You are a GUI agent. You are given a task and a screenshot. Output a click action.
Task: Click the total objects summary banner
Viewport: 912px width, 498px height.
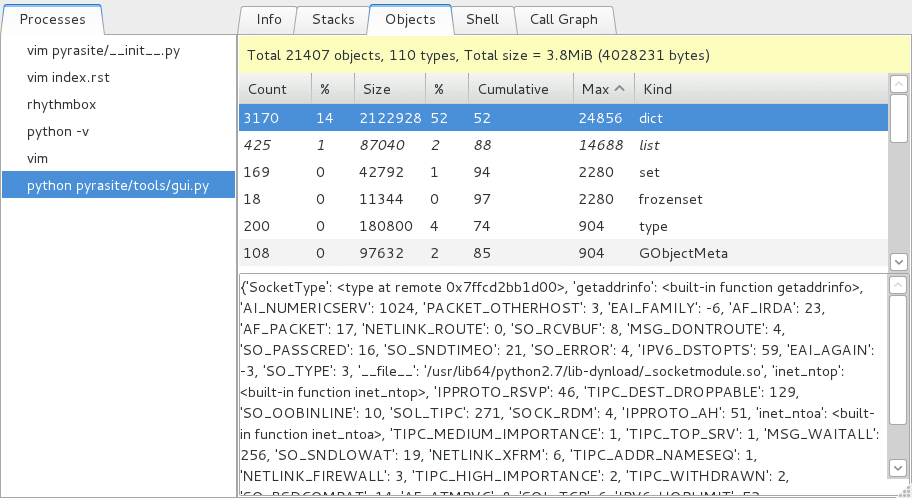tap(574, 55)
